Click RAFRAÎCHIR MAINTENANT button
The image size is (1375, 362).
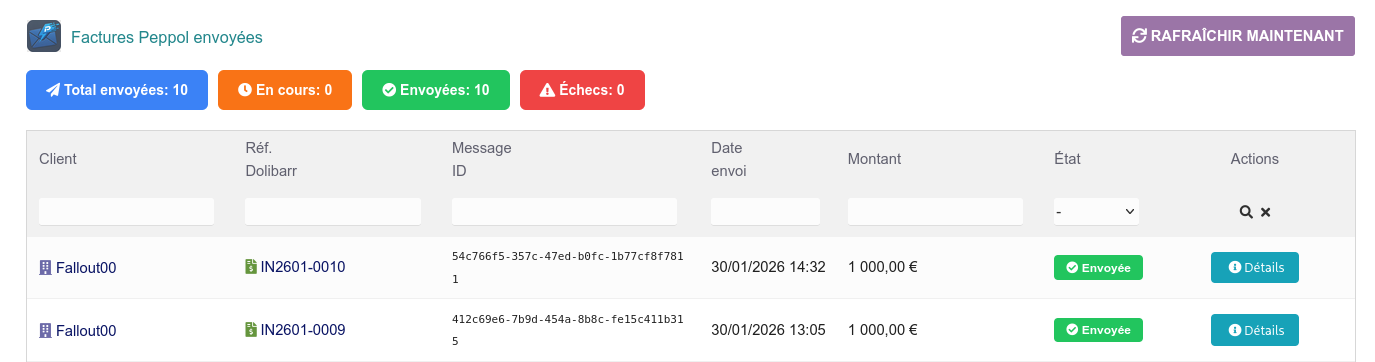click(x=1238, y=36)
